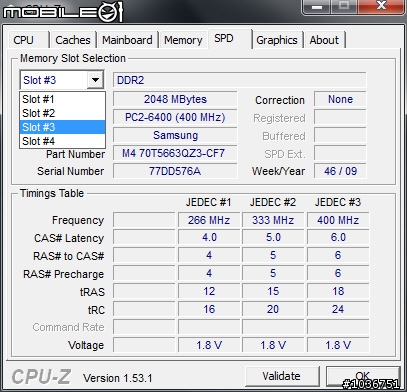This screenshot has width=407, height=392.
Task: Click the empty Registered field
Action: click(x=340, y=117)
